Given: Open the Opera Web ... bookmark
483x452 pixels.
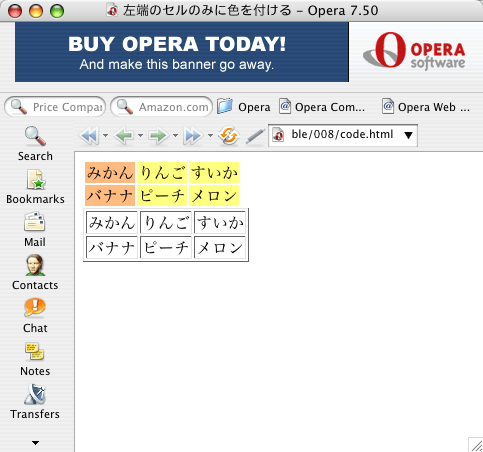Looking at the screenshot, I should 426,107.
